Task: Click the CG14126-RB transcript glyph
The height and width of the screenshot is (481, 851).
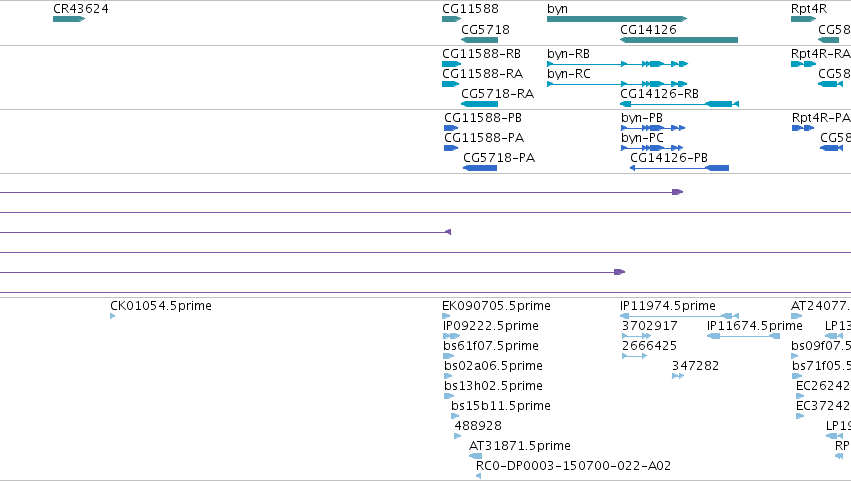Action: (679, 104)
